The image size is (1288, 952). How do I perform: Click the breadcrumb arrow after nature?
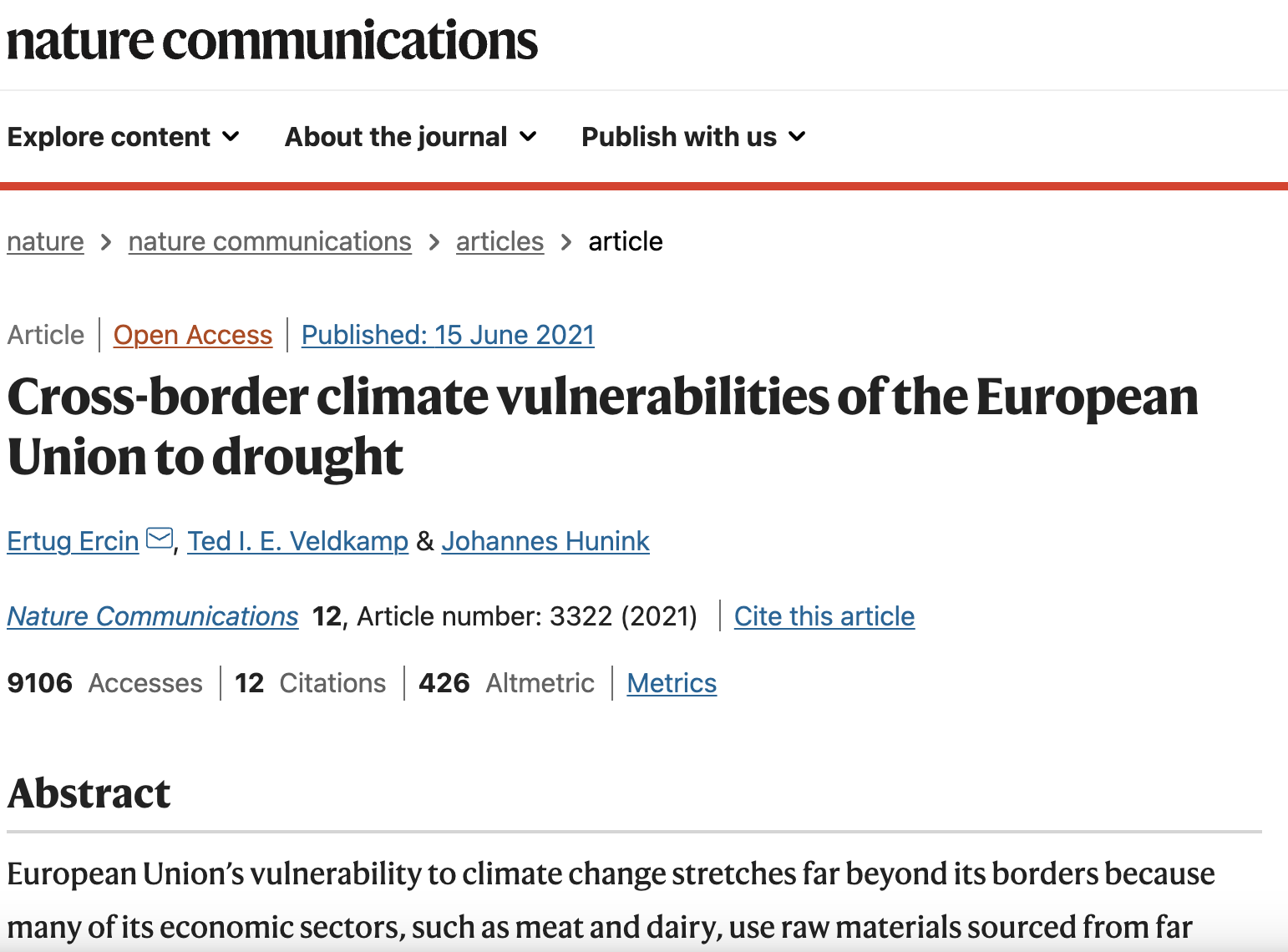tap(106, 241)
